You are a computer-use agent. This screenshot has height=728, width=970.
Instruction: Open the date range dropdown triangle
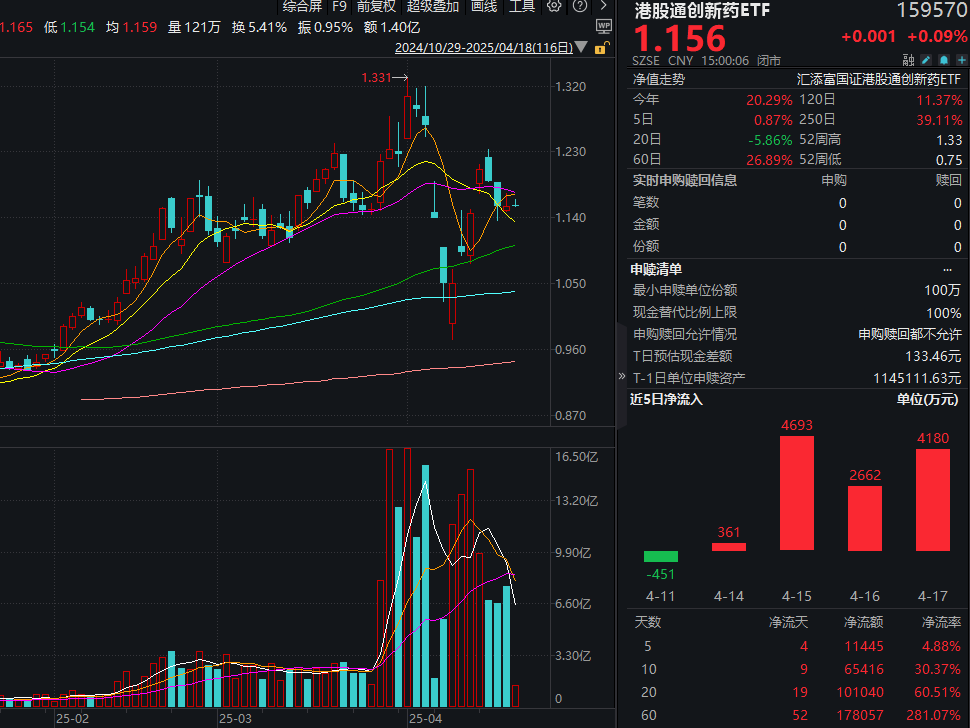tap(581, 47)
